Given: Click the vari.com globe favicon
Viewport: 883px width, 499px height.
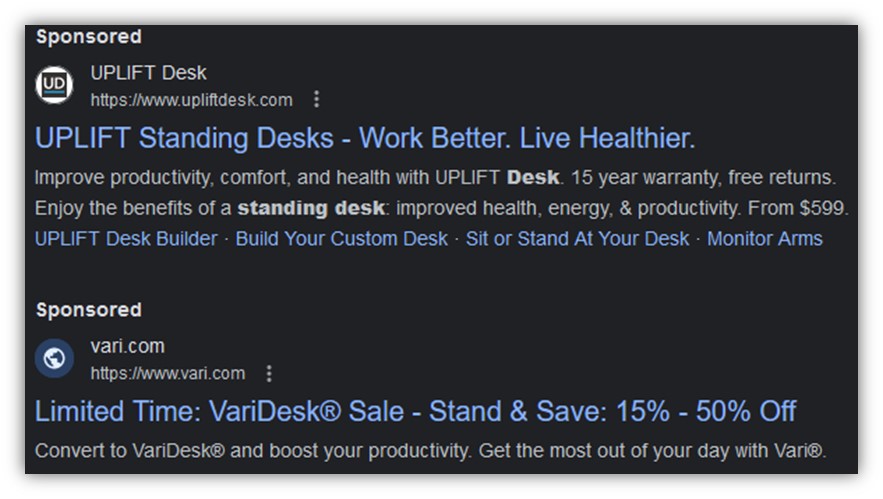Looking at the screenshot, I should pyautogui.click(x=55, y=358).
